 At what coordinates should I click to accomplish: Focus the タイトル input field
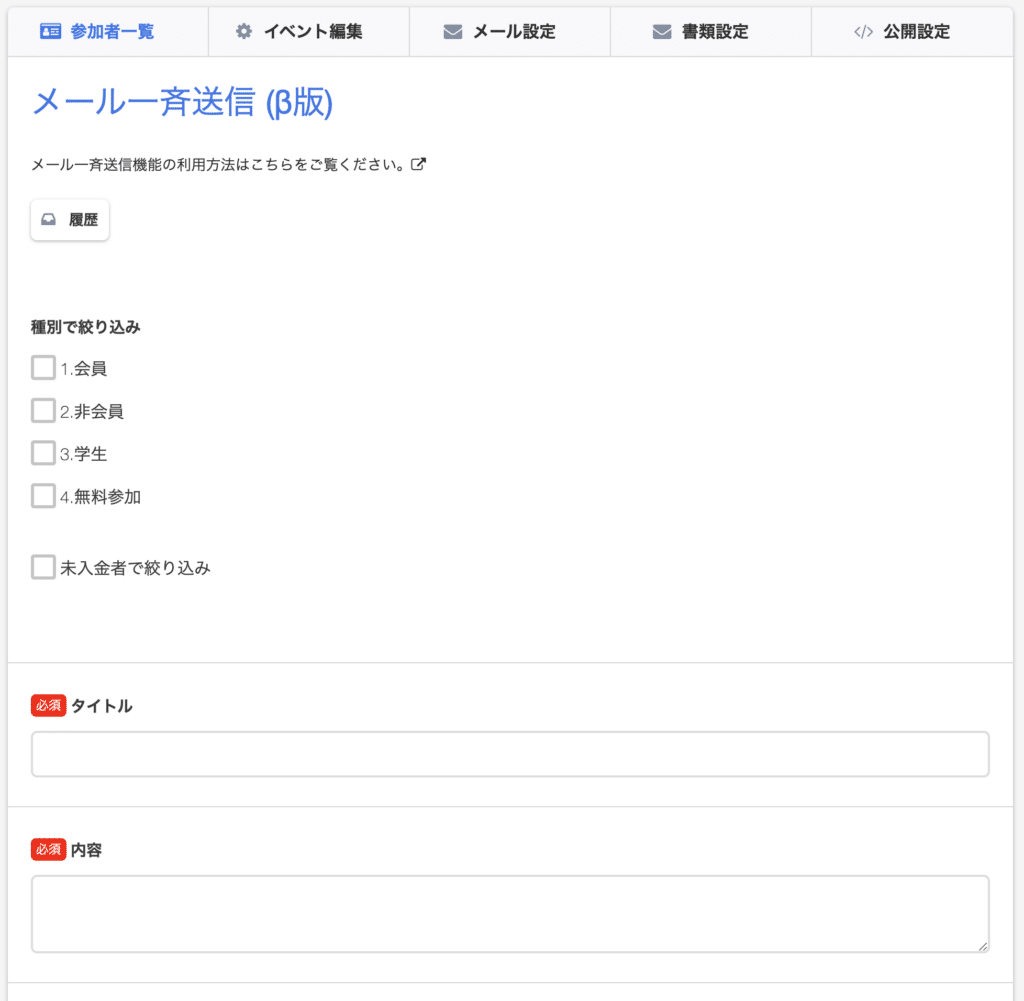510,754
